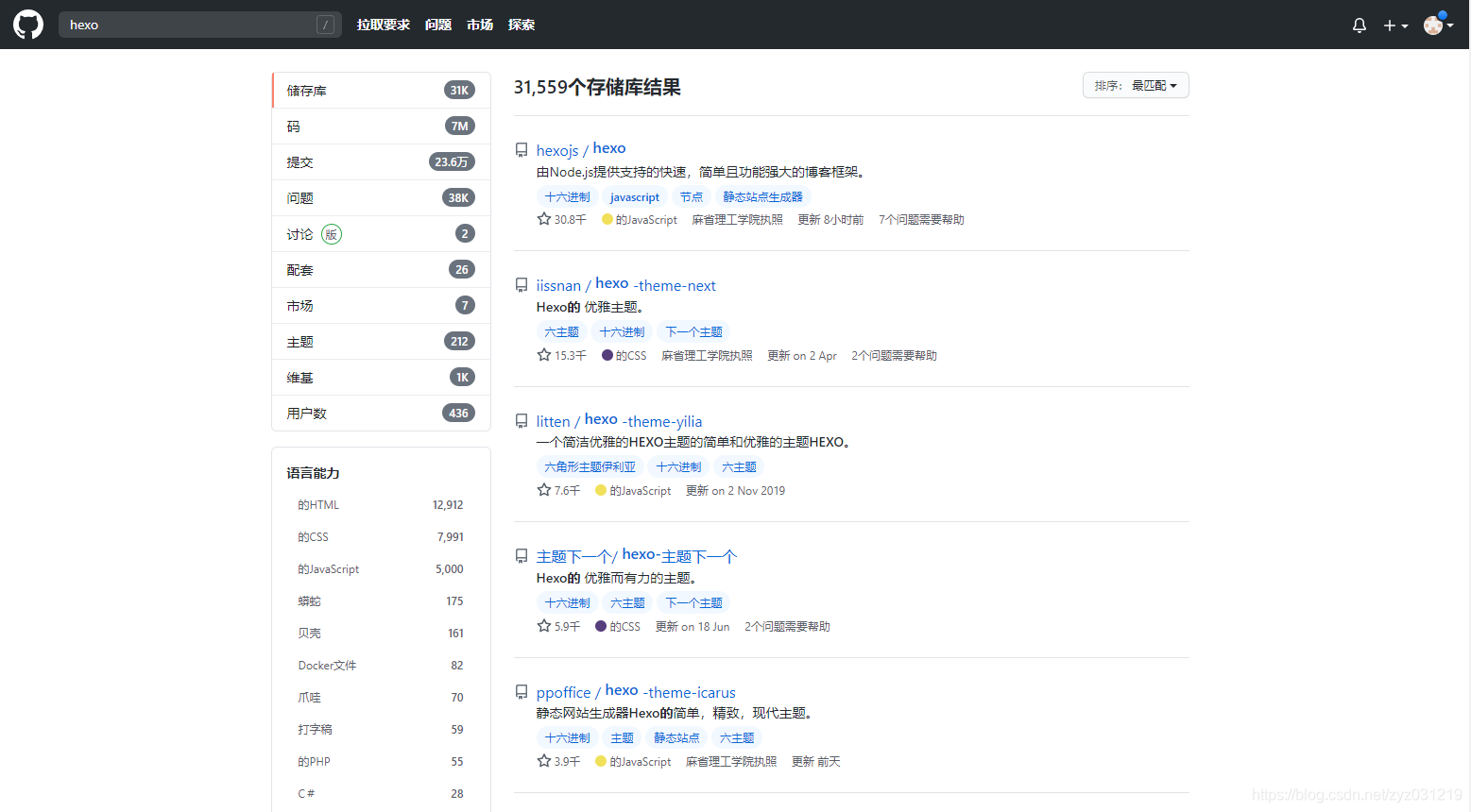Click the repo icon beside hexojs / hexo
The width and height of the screenshot is (1471, 812).
522,150
